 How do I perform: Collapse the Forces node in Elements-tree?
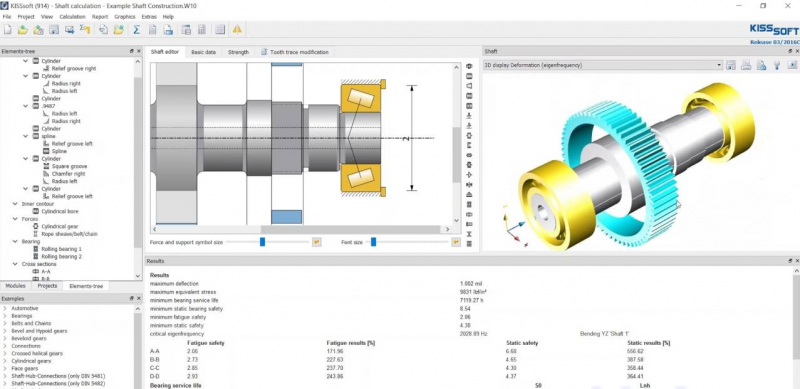(x=15, y=218)
